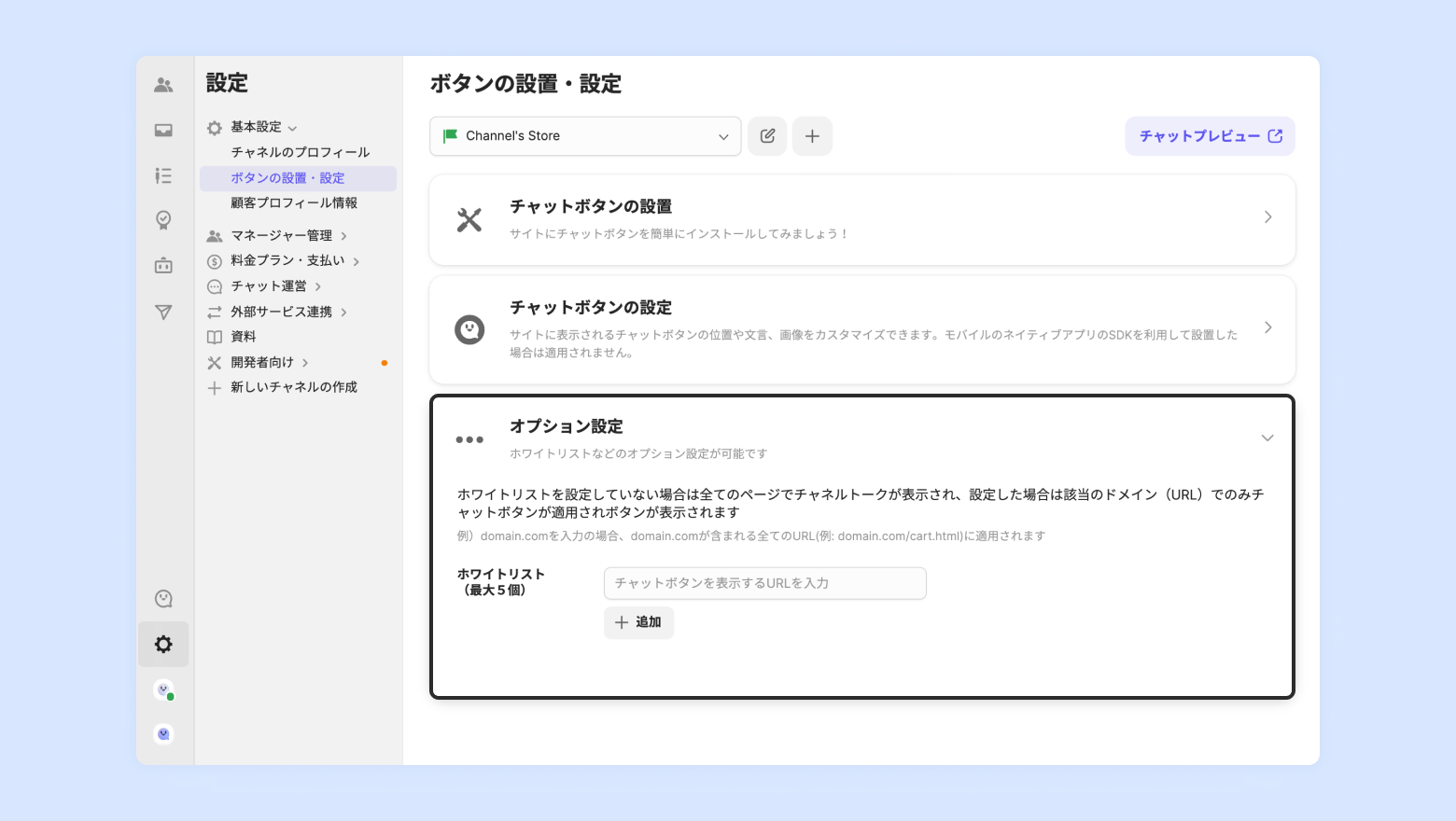Open the bot icon in the left rail
The width and height of the screenshot is (1456, 821).
(x=163, y=266)
